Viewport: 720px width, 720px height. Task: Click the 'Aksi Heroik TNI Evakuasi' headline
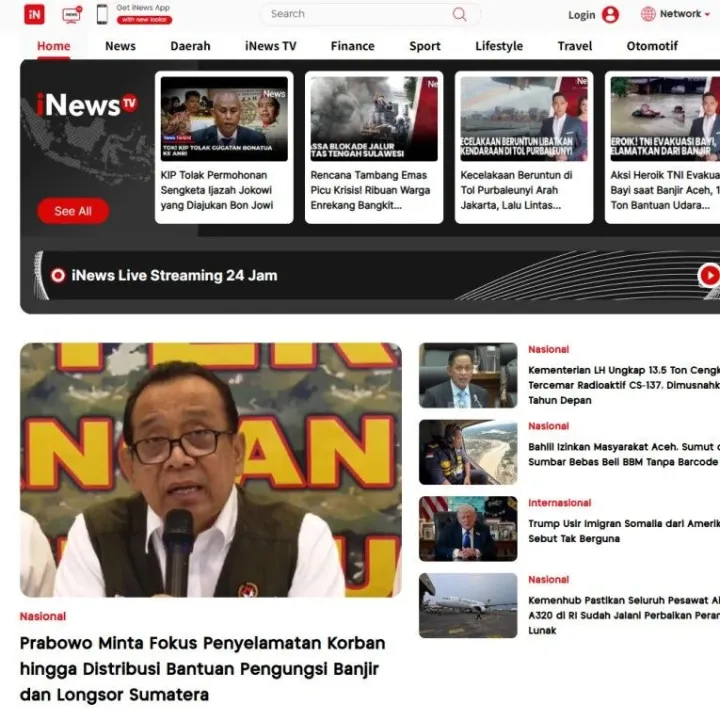pos(665,190)
